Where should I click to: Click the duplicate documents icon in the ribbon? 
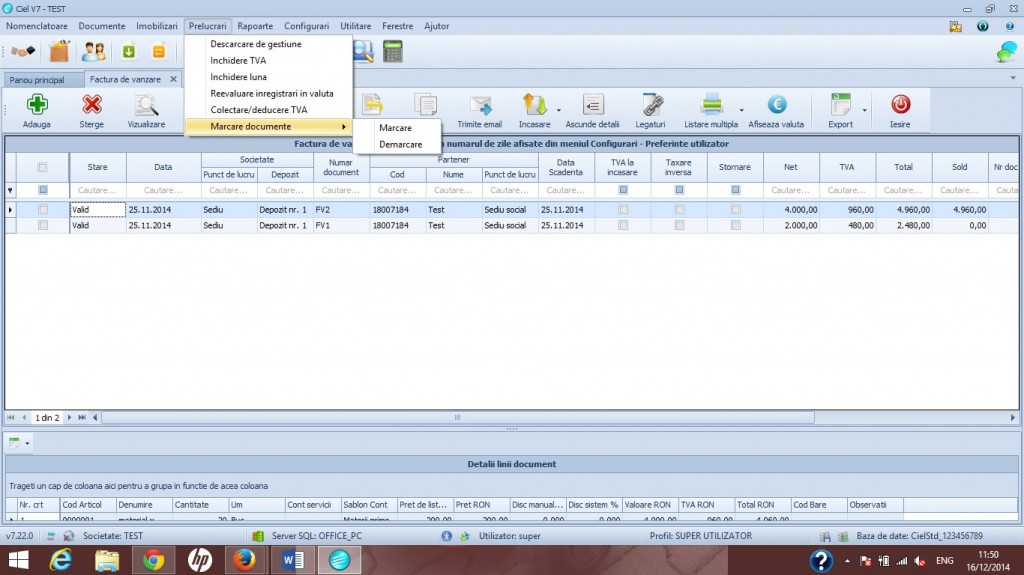click(x=426, y=105)
